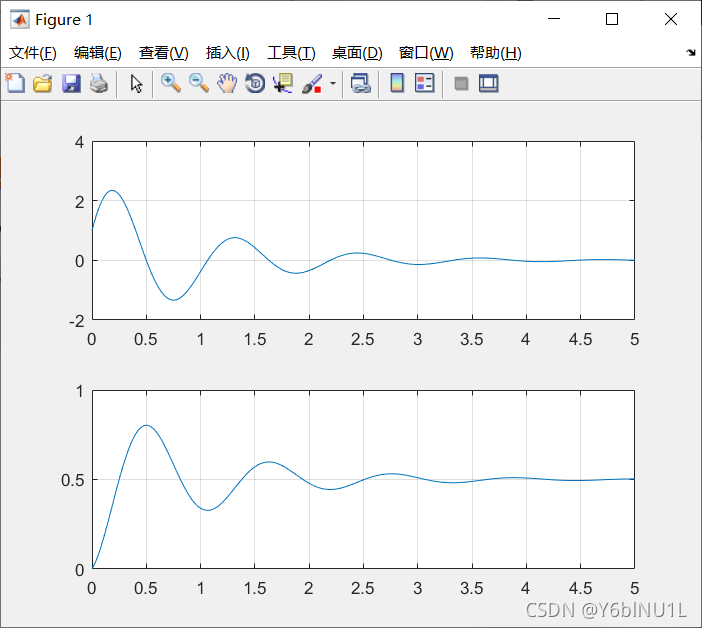Image resolution: width=702 pixels, height=628 pixels.
Task: Close the Figure 1 window
Action: [671, 19]
